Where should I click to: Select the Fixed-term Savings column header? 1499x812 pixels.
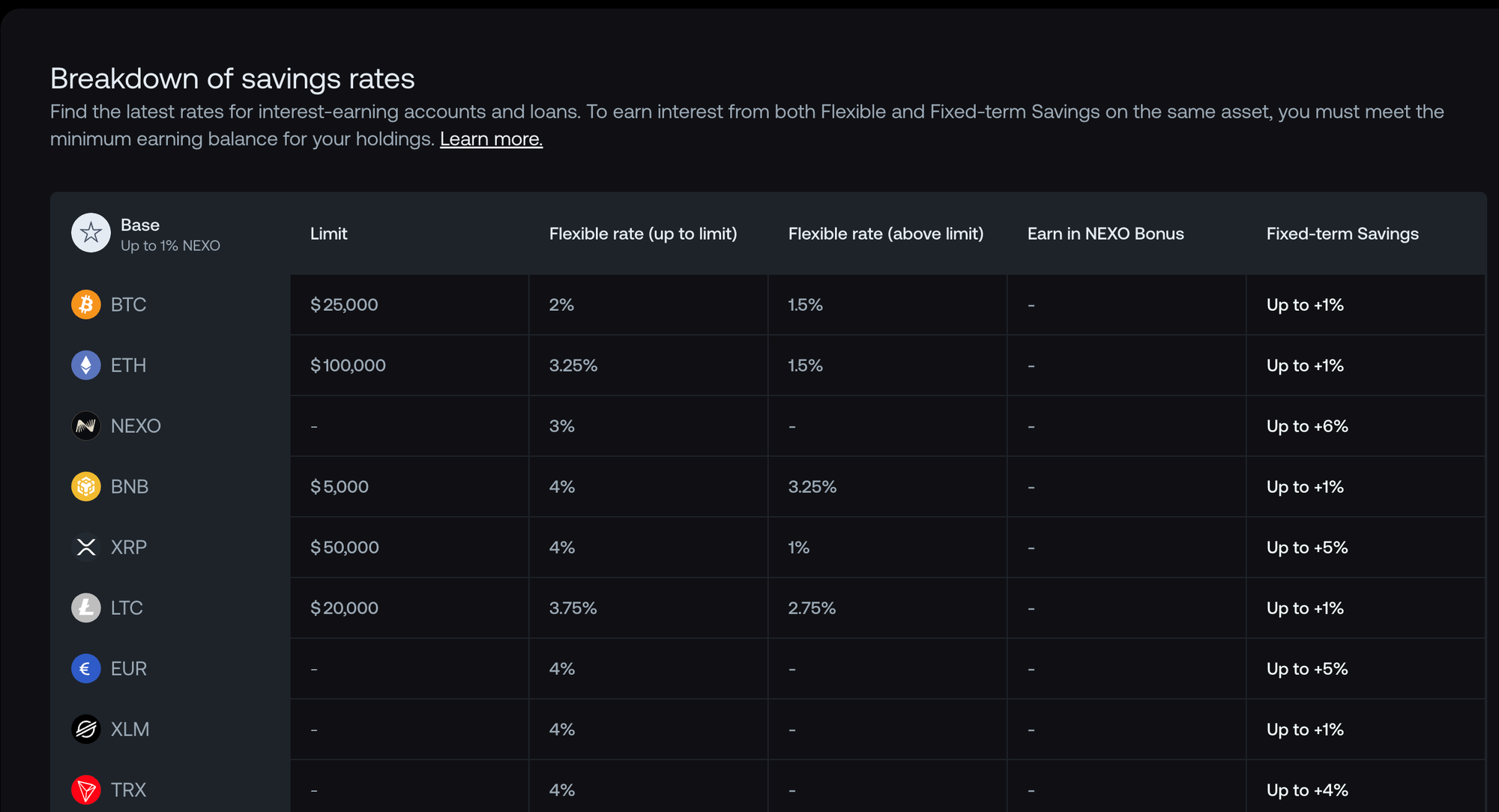point(1342,234)
